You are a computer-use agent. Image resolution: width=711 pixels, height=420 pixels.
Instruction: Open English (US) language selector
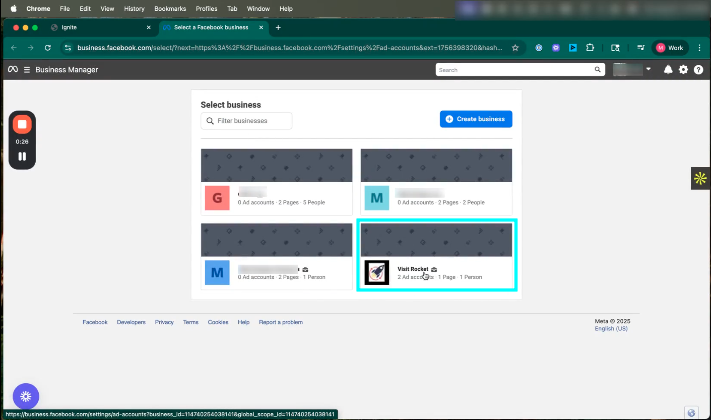[610, 328]
